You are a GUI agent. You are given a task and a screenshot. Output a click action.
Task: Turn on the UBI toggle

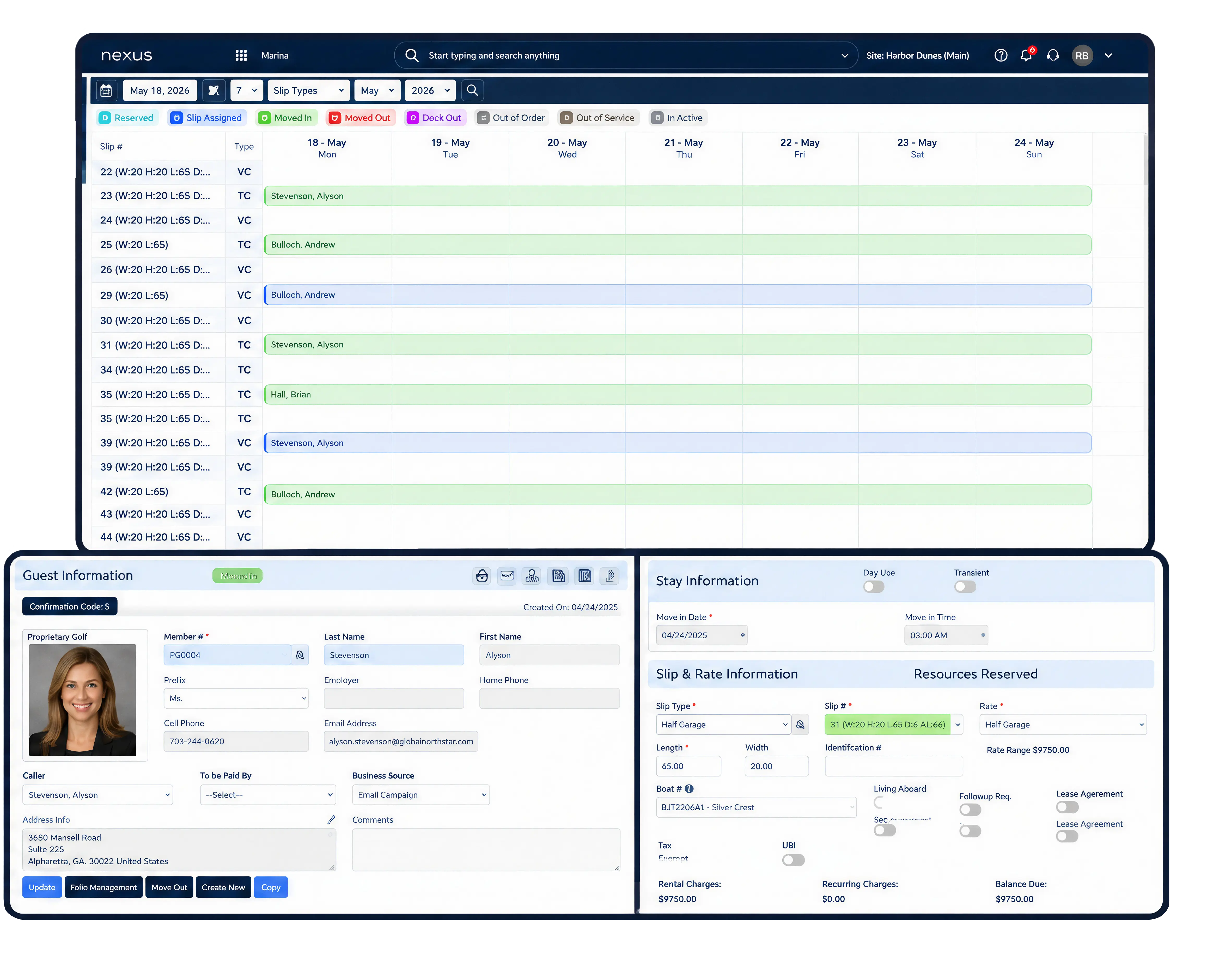[x=794, y=861]
